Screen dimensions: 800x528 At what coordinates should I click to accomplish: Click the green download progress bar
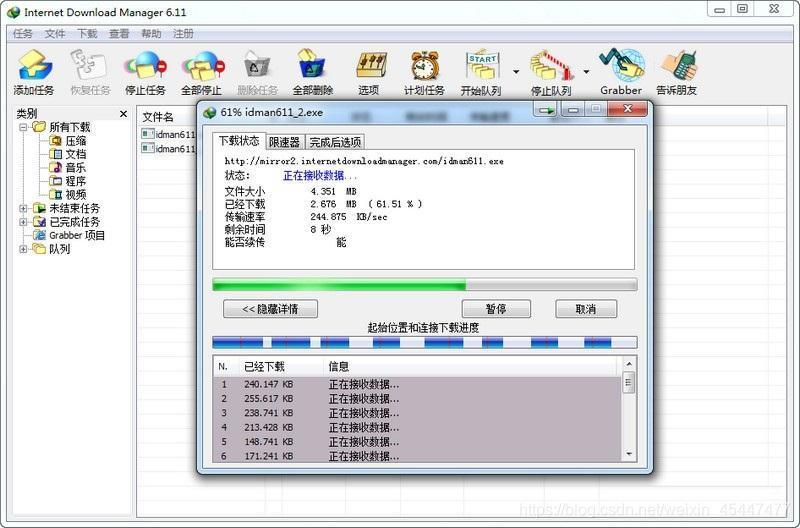(x=424, y=285)
